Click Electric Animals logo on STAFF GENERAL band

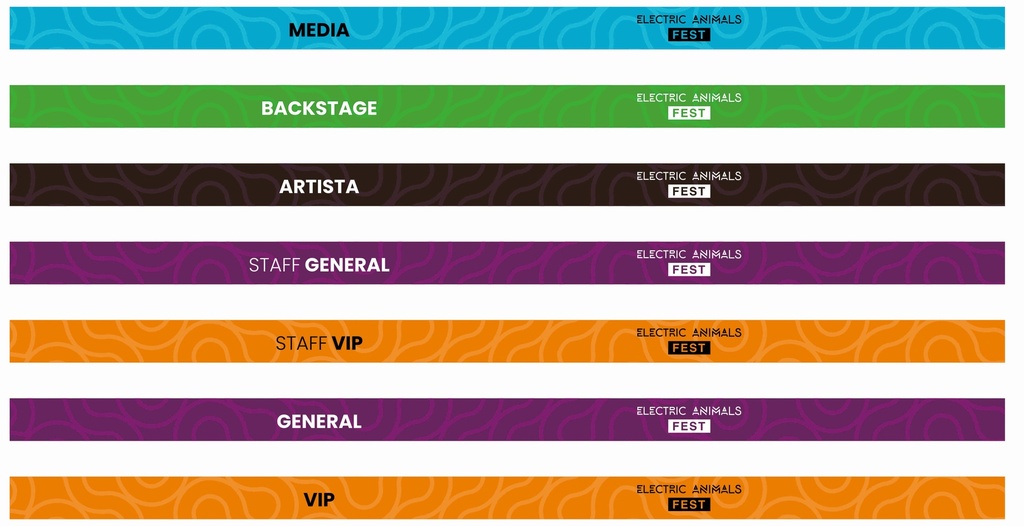tap(689, 263)
